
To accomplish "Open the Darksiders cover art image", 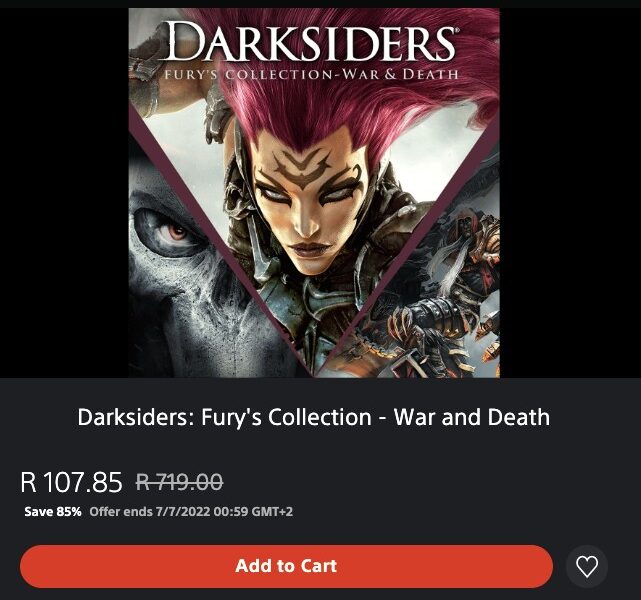I will (x=314, y=193).
